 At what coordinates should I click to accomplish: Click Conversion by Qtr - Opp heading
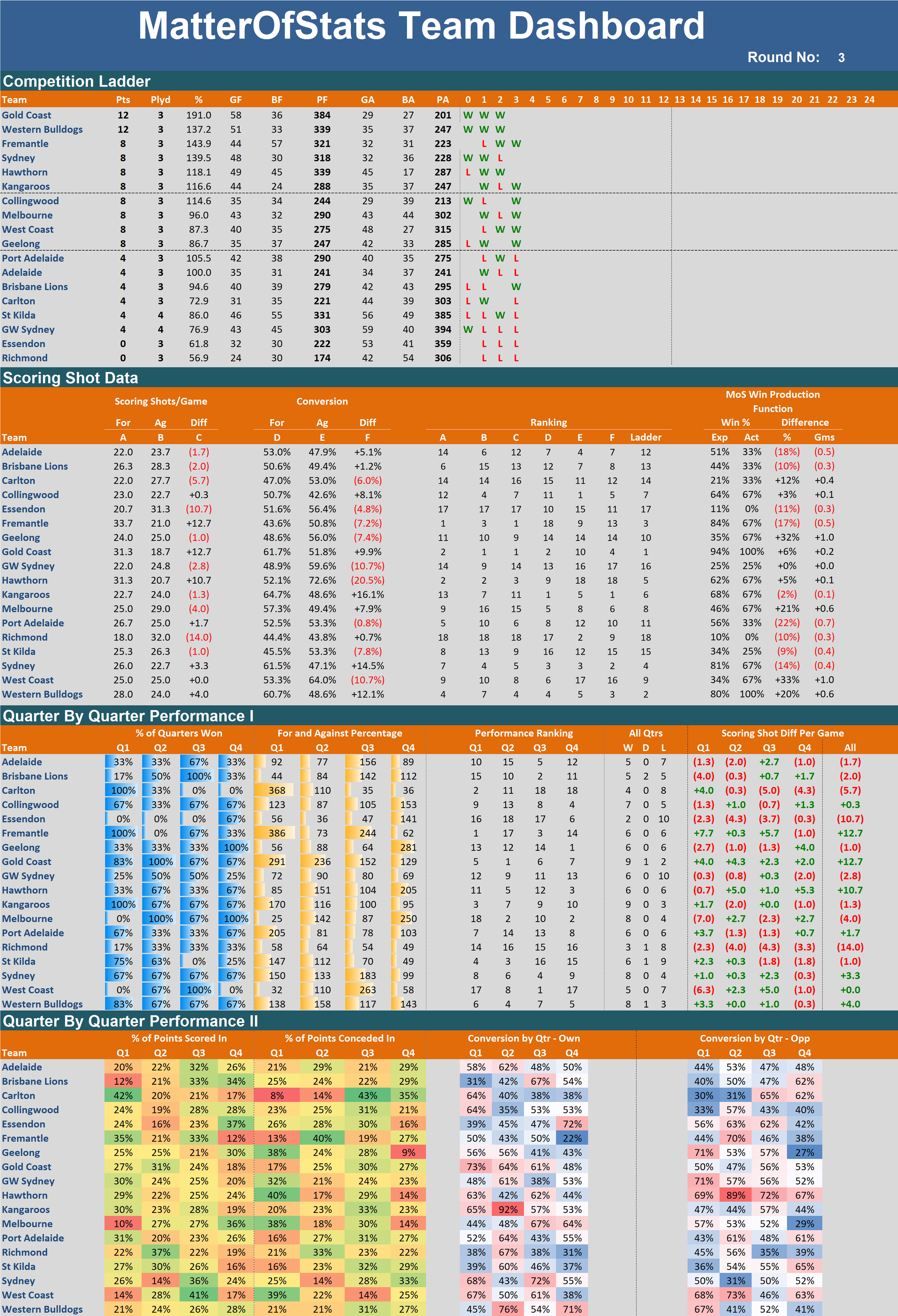click(754, 1038)
